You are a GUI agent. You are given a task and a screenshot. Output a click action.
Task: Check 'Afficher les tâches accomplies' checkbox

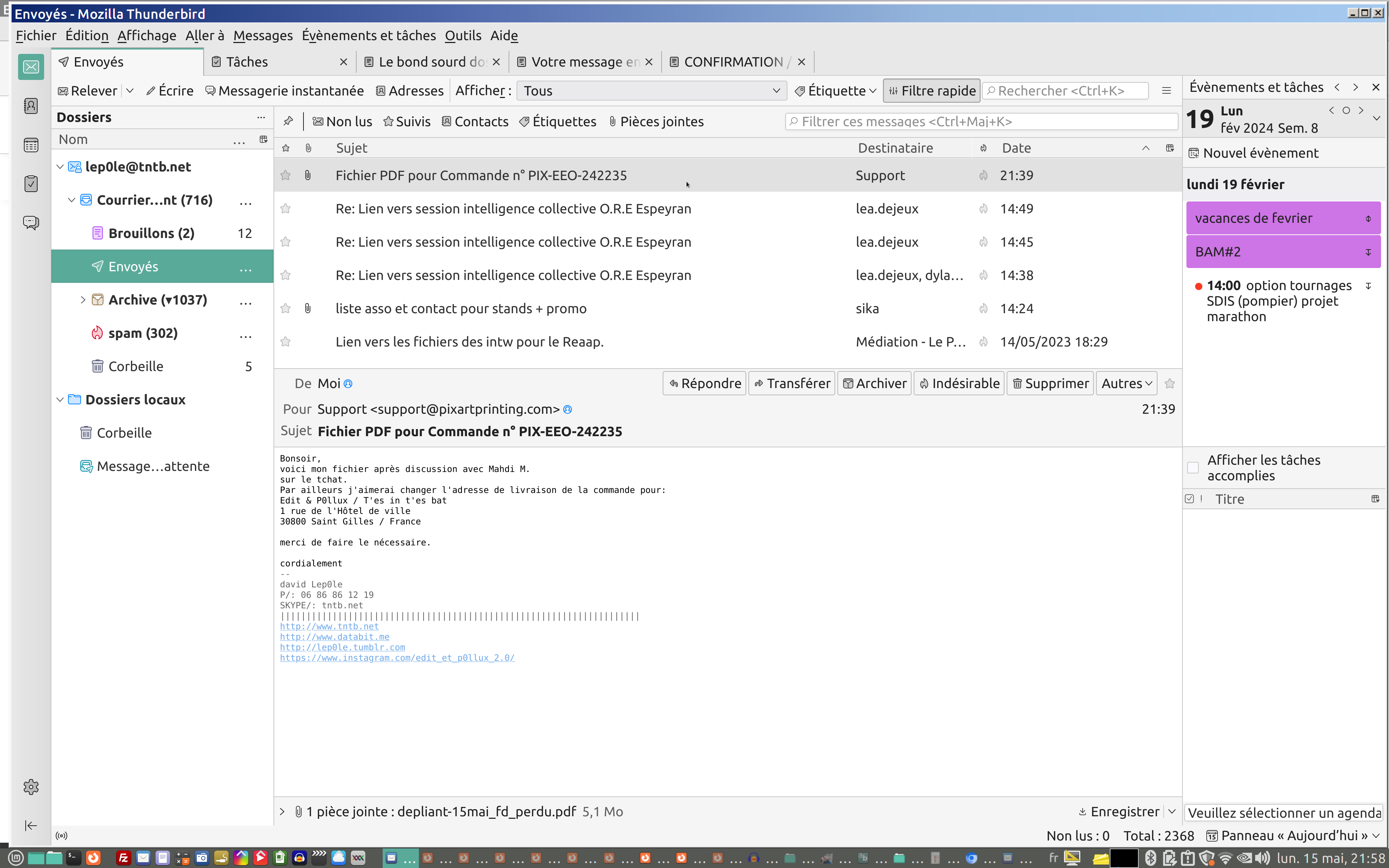tap(1193, 468)
